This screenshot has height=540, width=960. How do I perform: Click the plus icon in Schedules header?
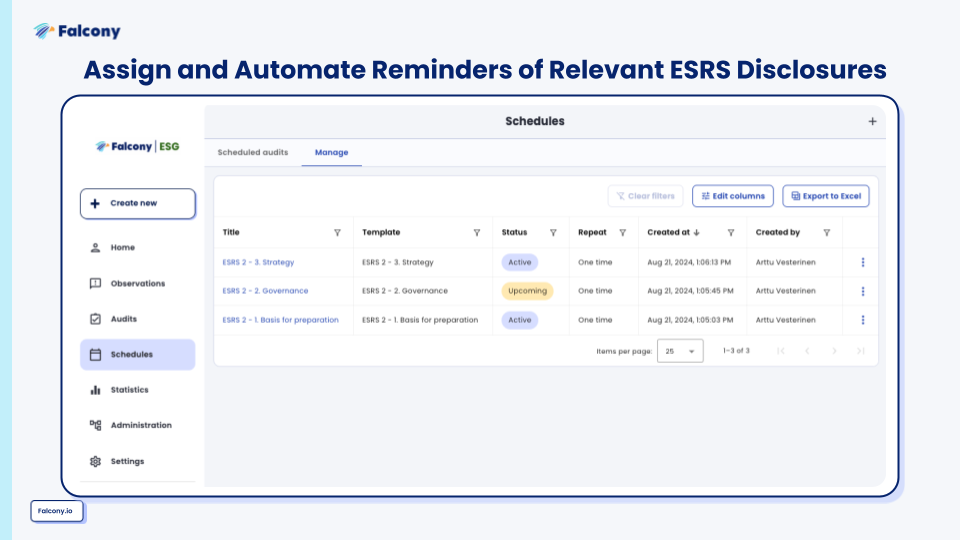pos(872,121)
